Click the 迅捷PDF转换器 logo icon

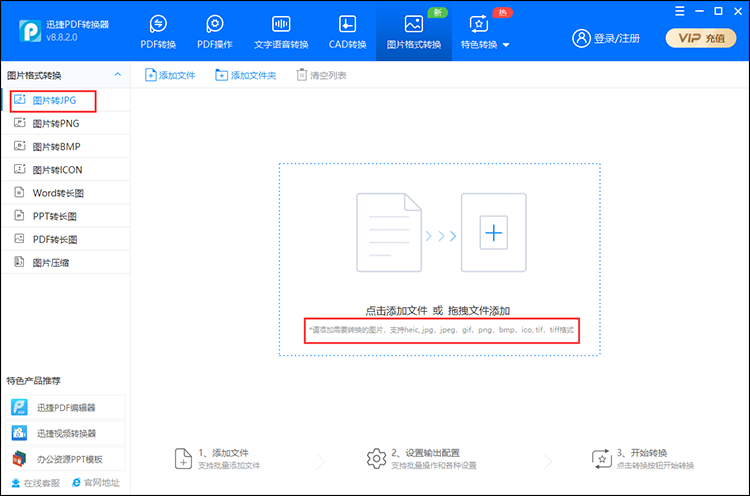pos(30,31)
